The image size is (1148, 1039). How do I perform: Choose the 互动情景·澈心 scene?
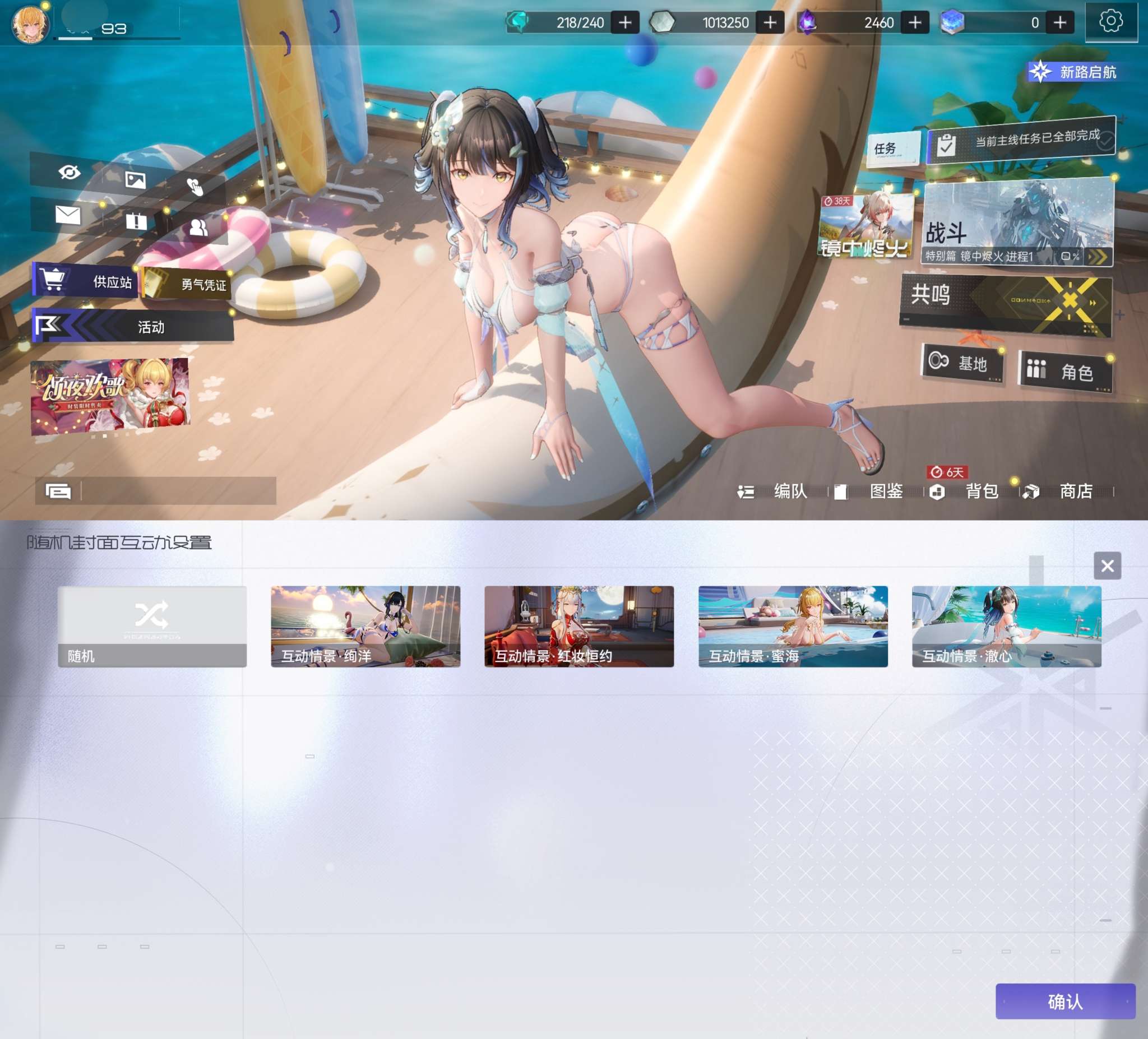(x=1006, y=626)
